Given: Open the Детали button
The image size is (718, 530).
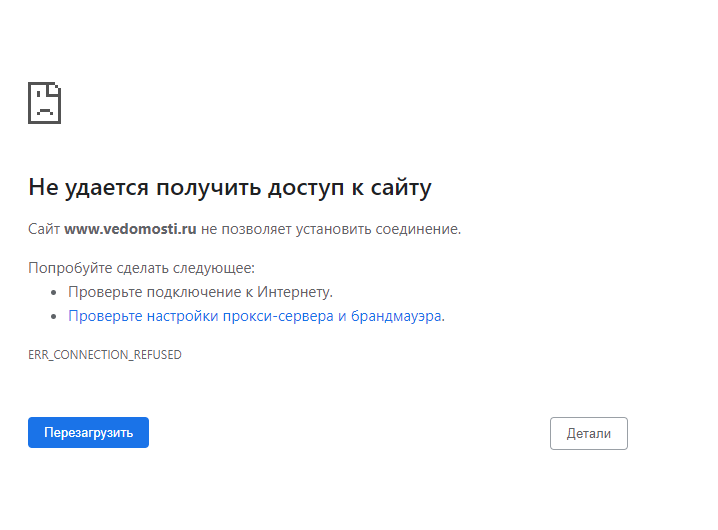Looking at the screenshot, I should click(x=588, y=433).
